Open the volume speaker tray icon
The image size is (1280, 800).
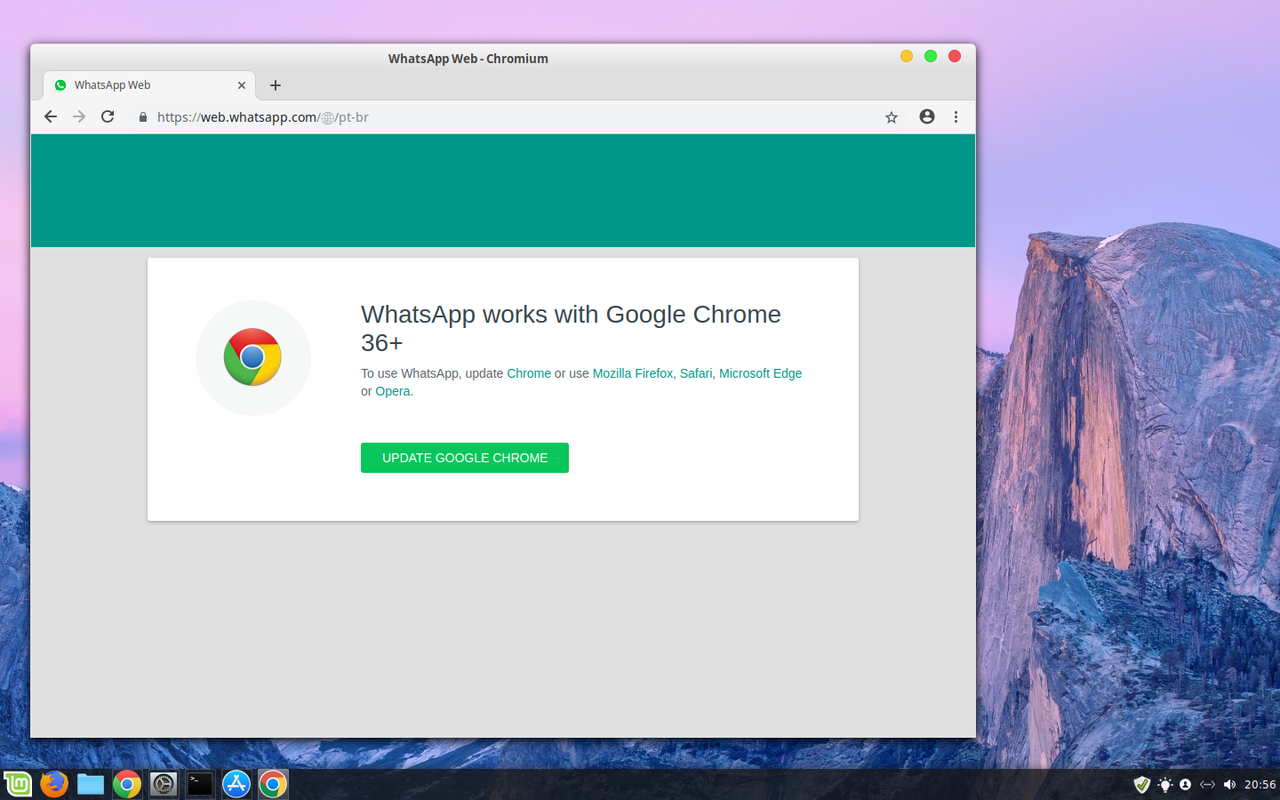click(x=1230, y=785)
